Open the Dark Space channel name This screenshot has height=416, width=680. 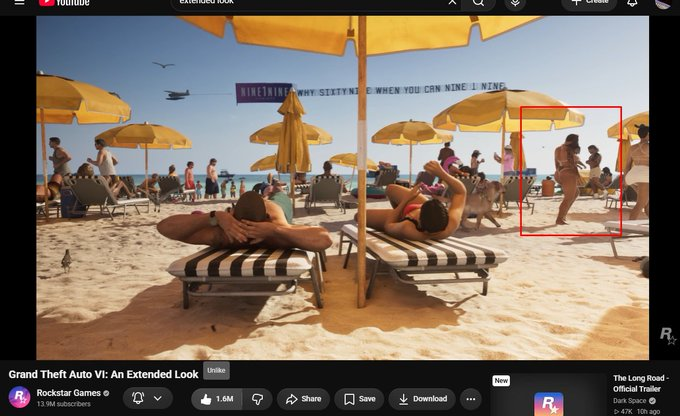pos(629,401)
